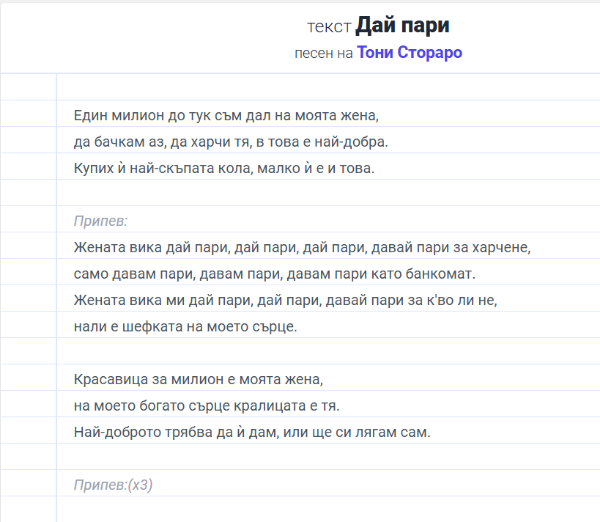
Task: Click the first Припев: label
Action: point(101,220)
